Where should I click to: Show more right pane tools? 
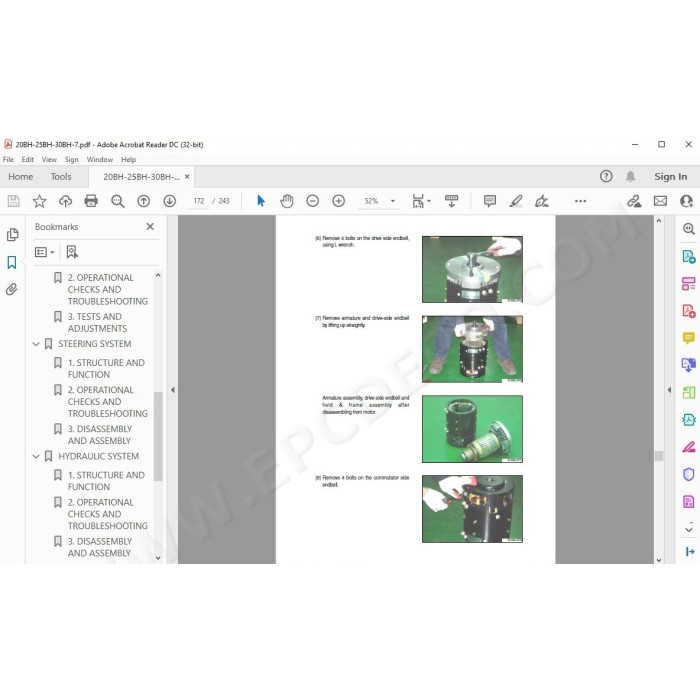tap(688, 529)
